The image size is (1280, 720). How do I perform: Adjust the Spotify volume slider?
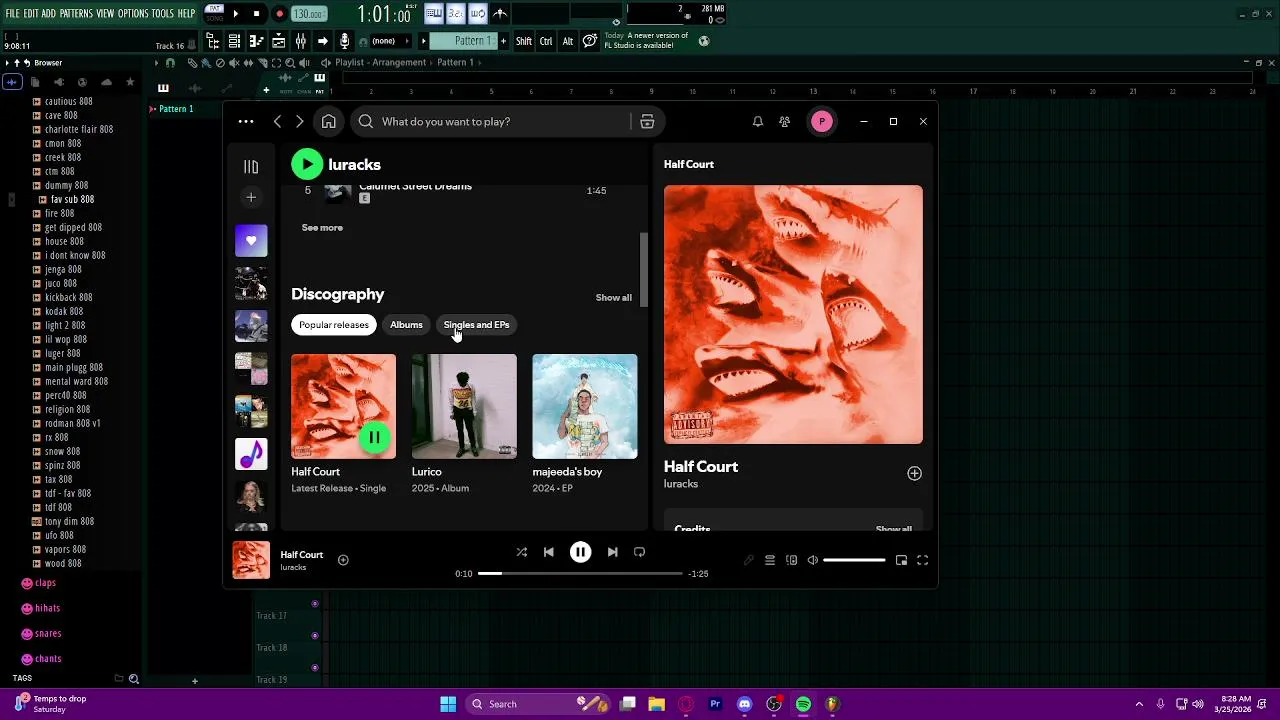tap(854, 560)
